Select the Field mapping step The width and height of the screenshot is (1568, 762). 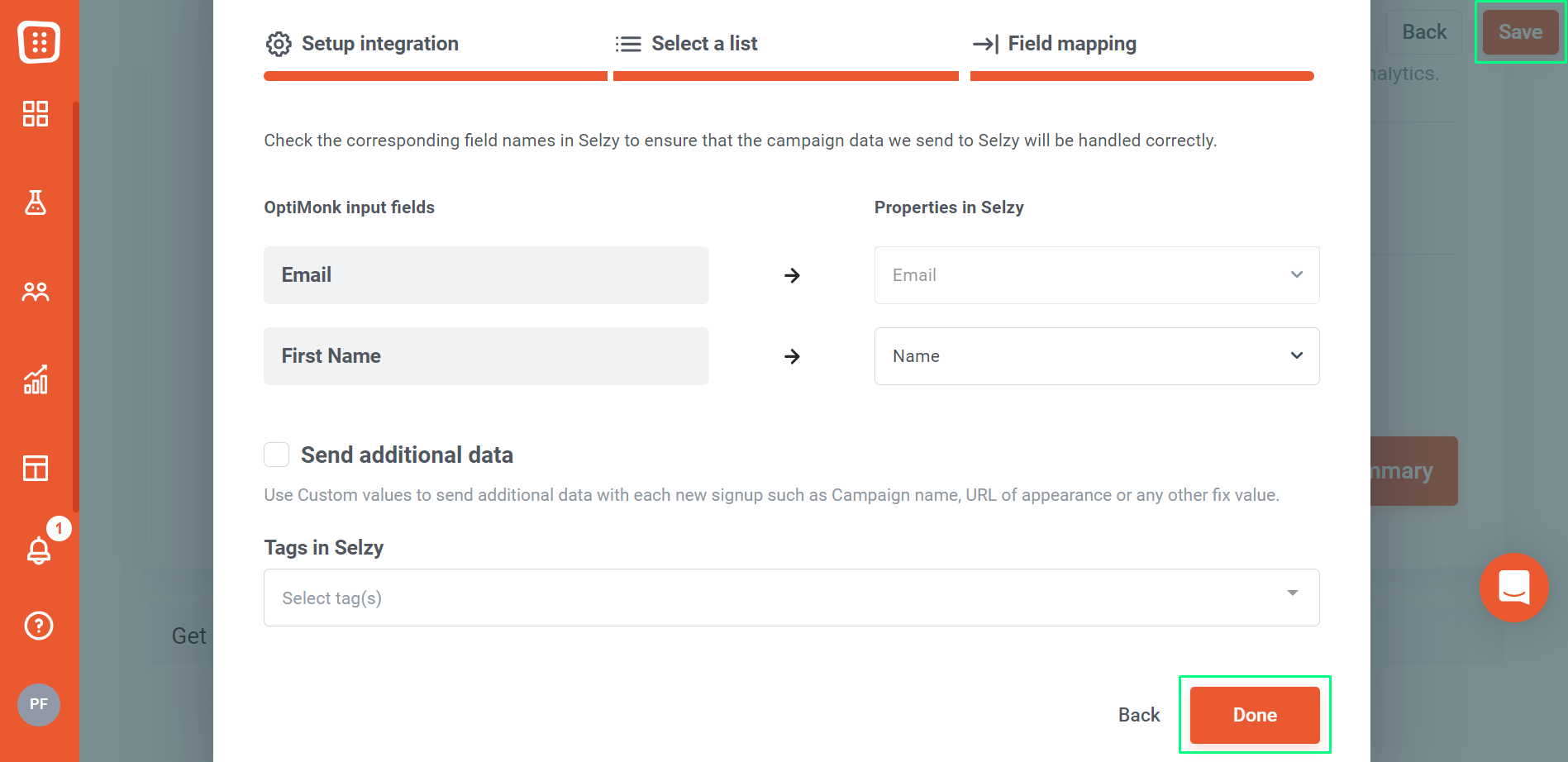(x=1054, y=44)
